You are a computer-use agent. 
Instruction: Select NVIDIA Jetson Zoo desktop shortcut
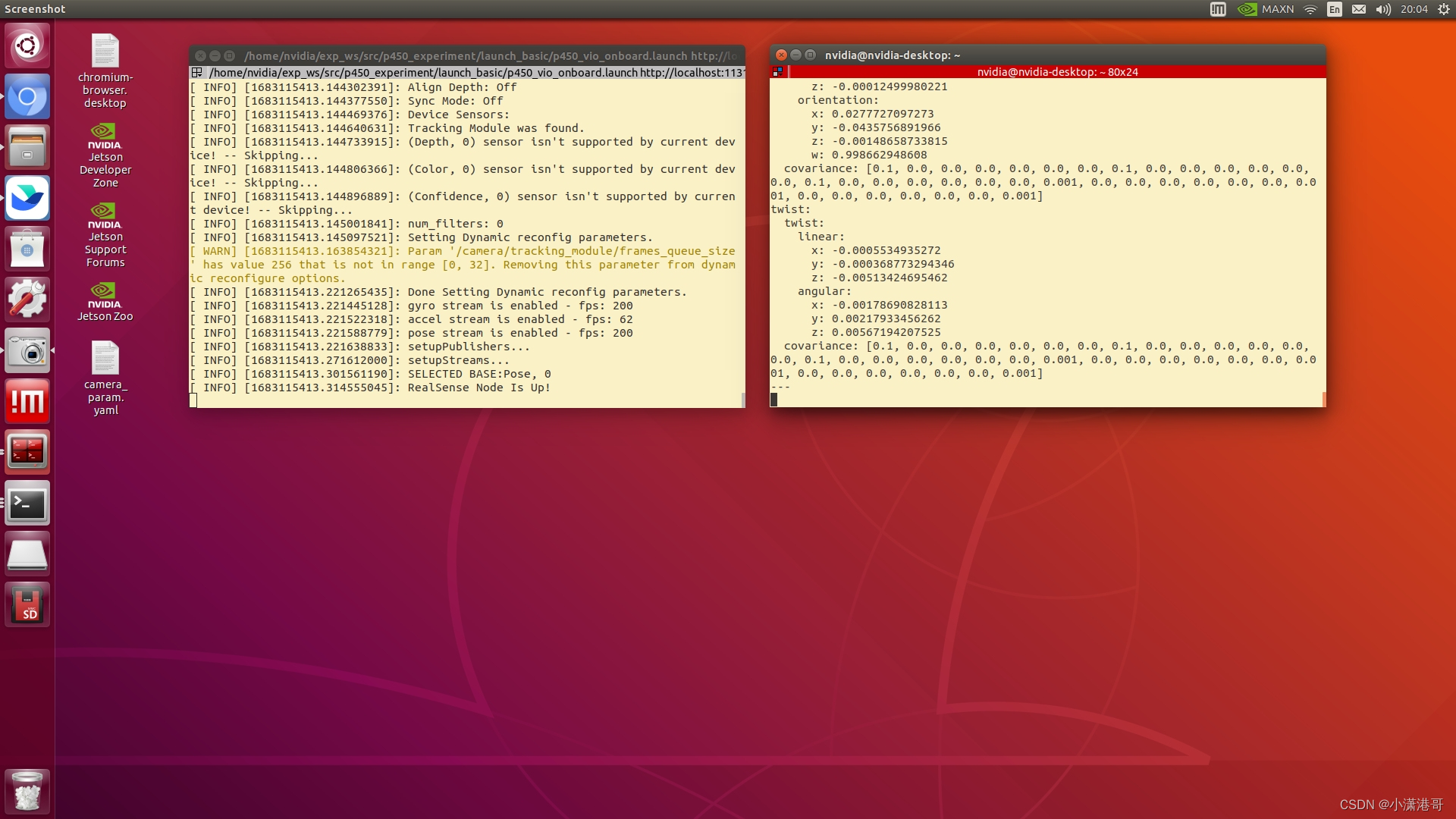[x=105, y=302]
